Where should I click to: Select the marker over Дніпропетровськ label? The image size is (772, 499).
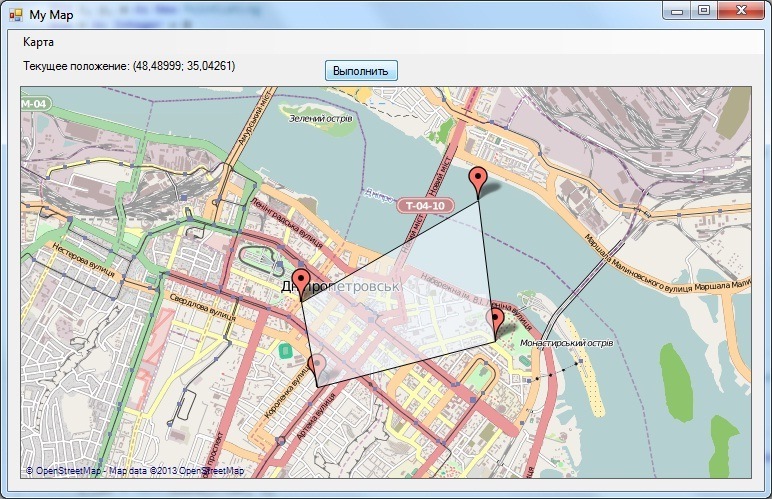pos(301,284)
